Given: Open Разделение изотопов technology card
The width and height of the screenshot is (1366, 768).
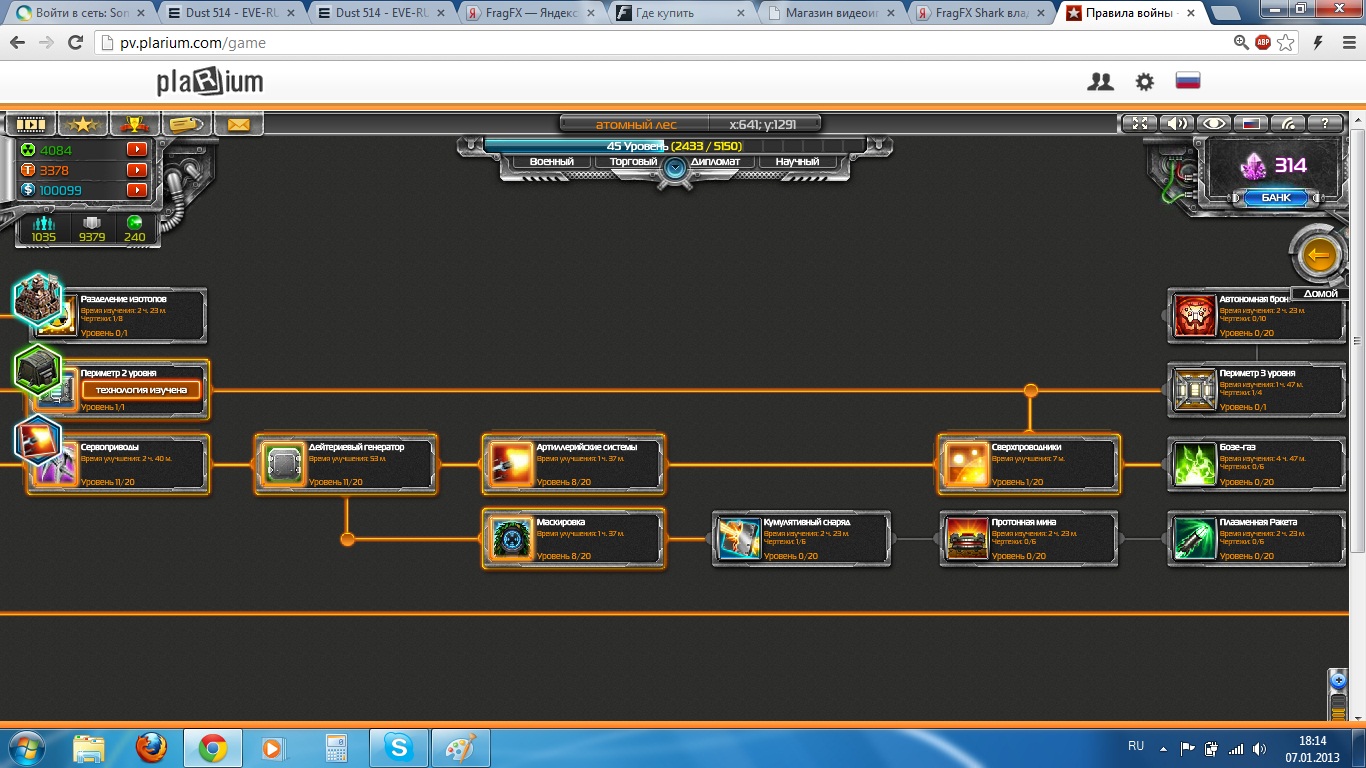Looking at the screenshot, I should (x=118, y=316).
